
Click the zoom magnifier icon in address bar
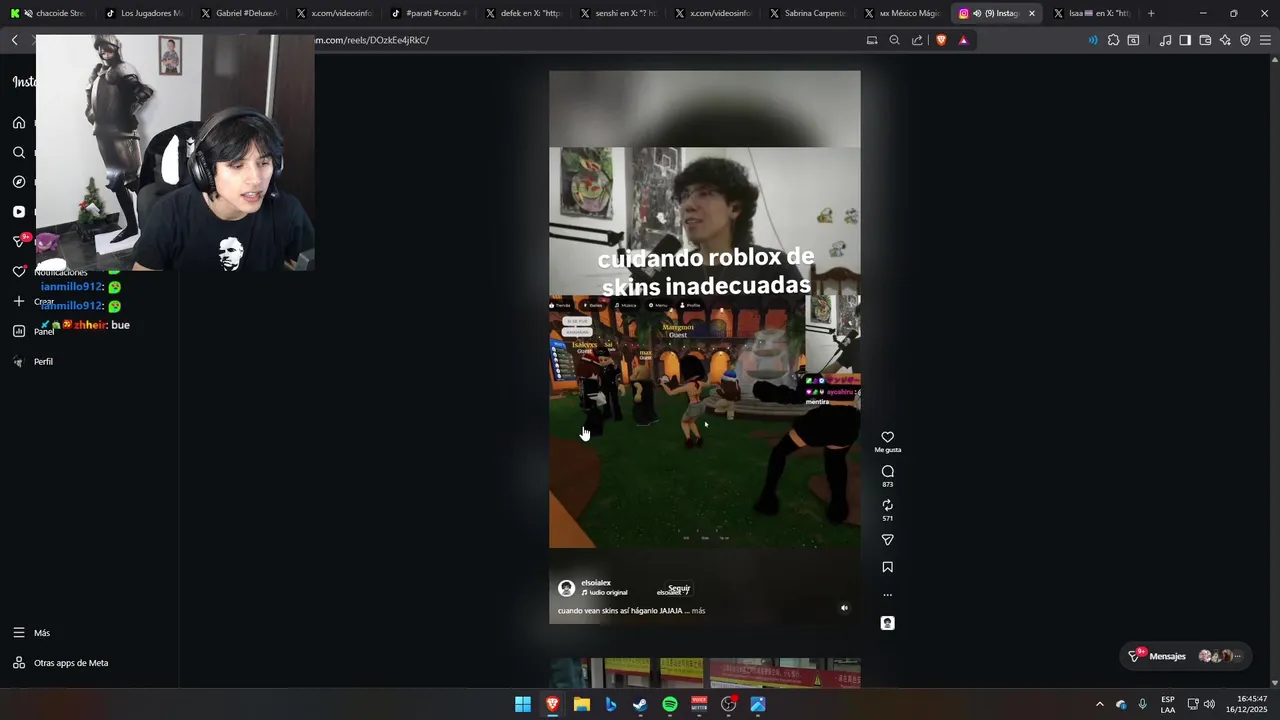[894, 40]
